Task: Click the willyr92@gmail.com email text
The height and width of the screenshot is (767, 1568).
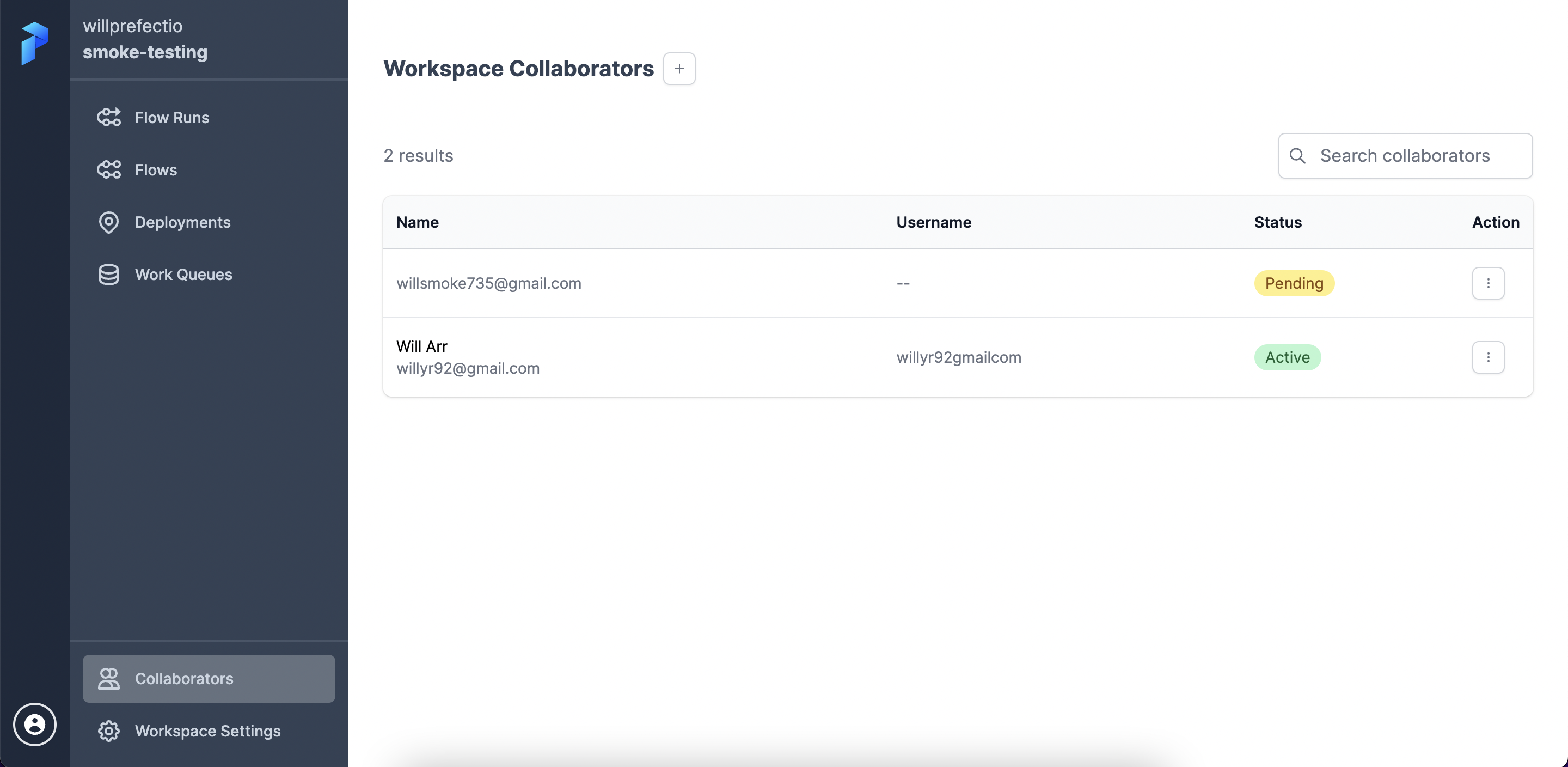Action: [468, 369]
